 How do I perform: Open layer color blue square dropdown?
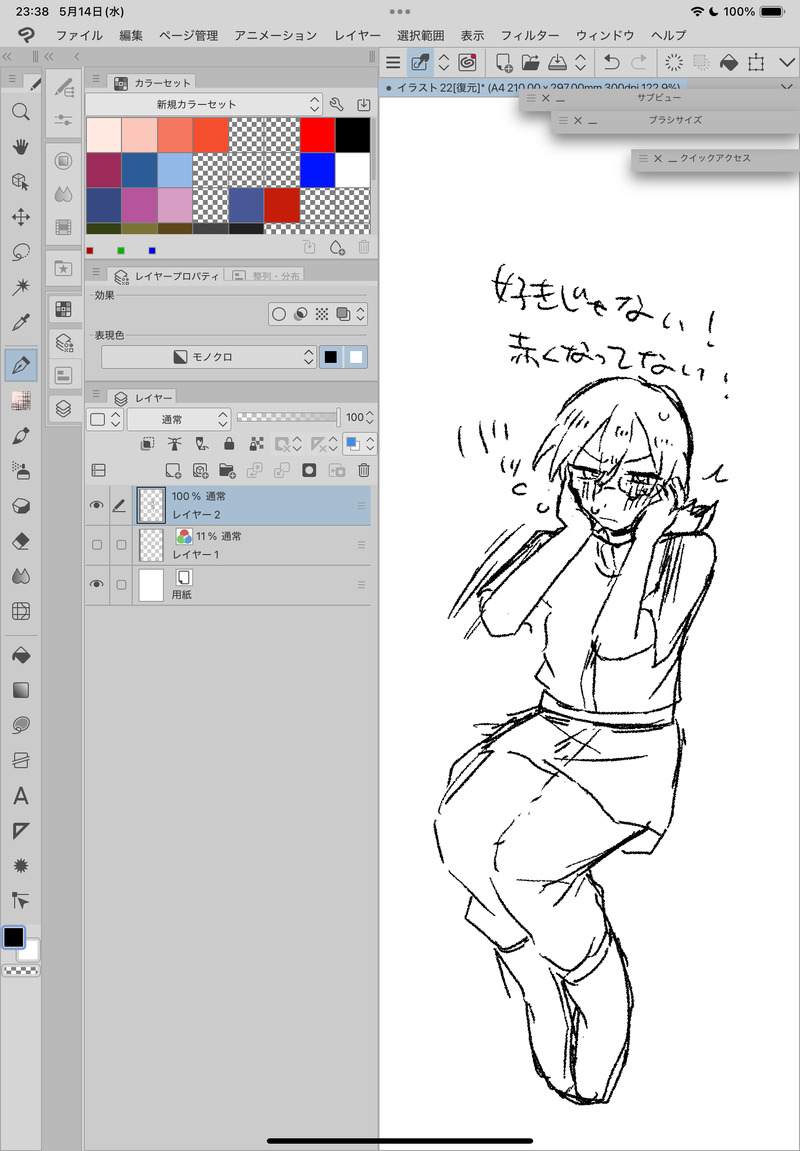point(360,443)
